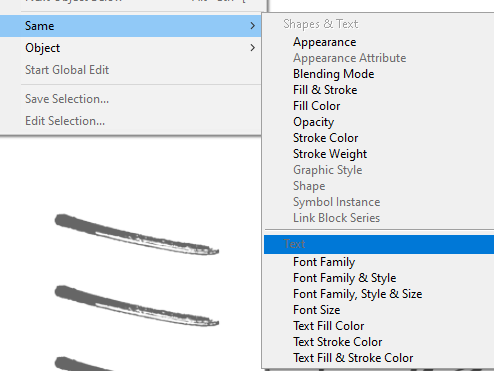Choose Save Selection...
Viewport: 494px width, 371px height.
(x=67, y=99)
